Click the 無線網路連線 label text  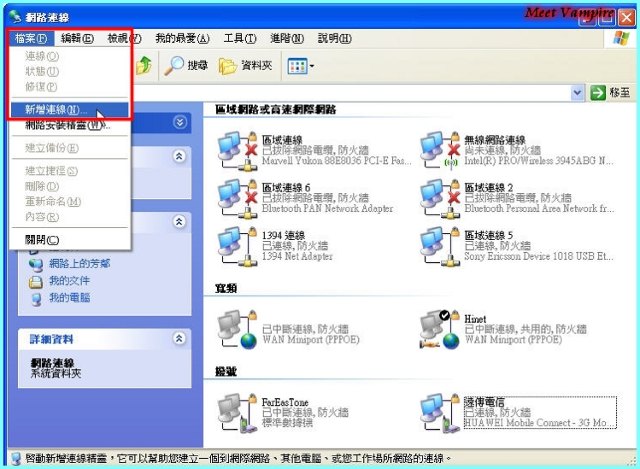point(495,140)
